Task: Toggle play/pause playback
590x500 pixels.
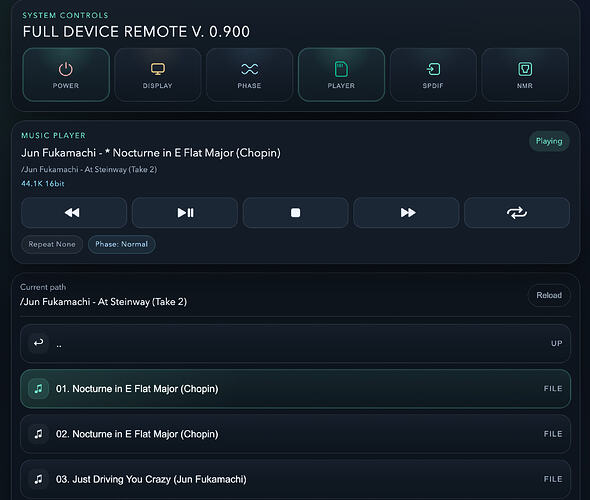Action: tap(185, 213)
